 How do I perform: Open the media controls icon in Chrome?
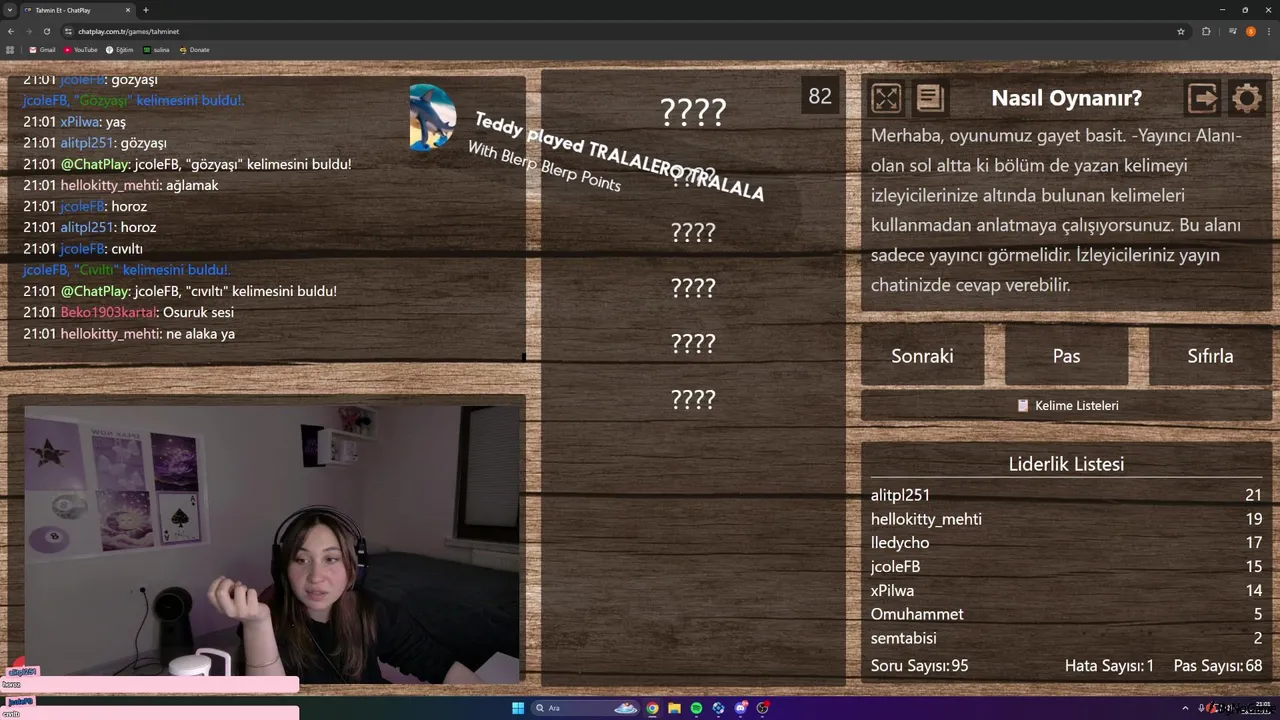pos(1233,31)
